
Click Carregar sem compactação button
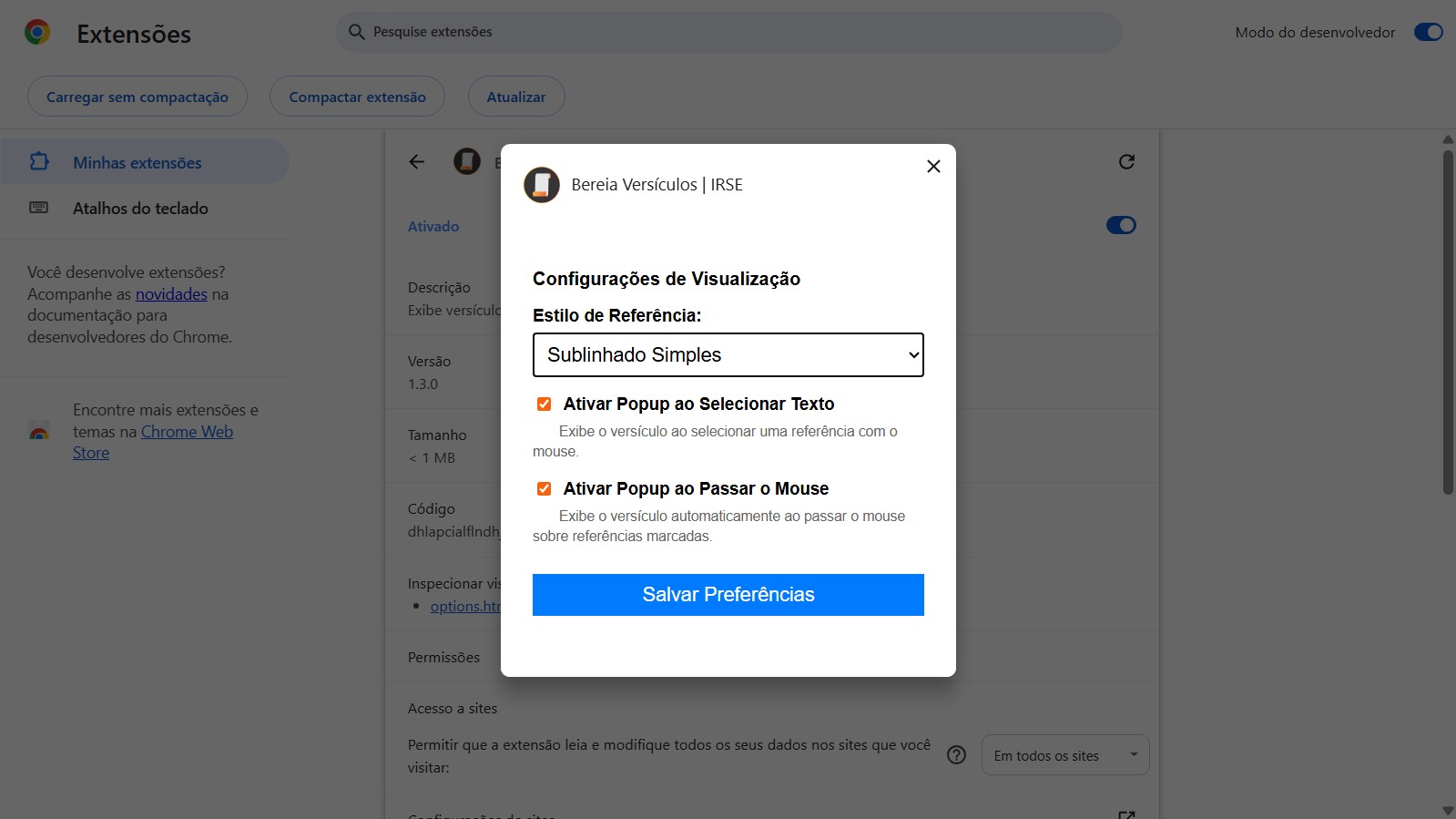point(137,97)
